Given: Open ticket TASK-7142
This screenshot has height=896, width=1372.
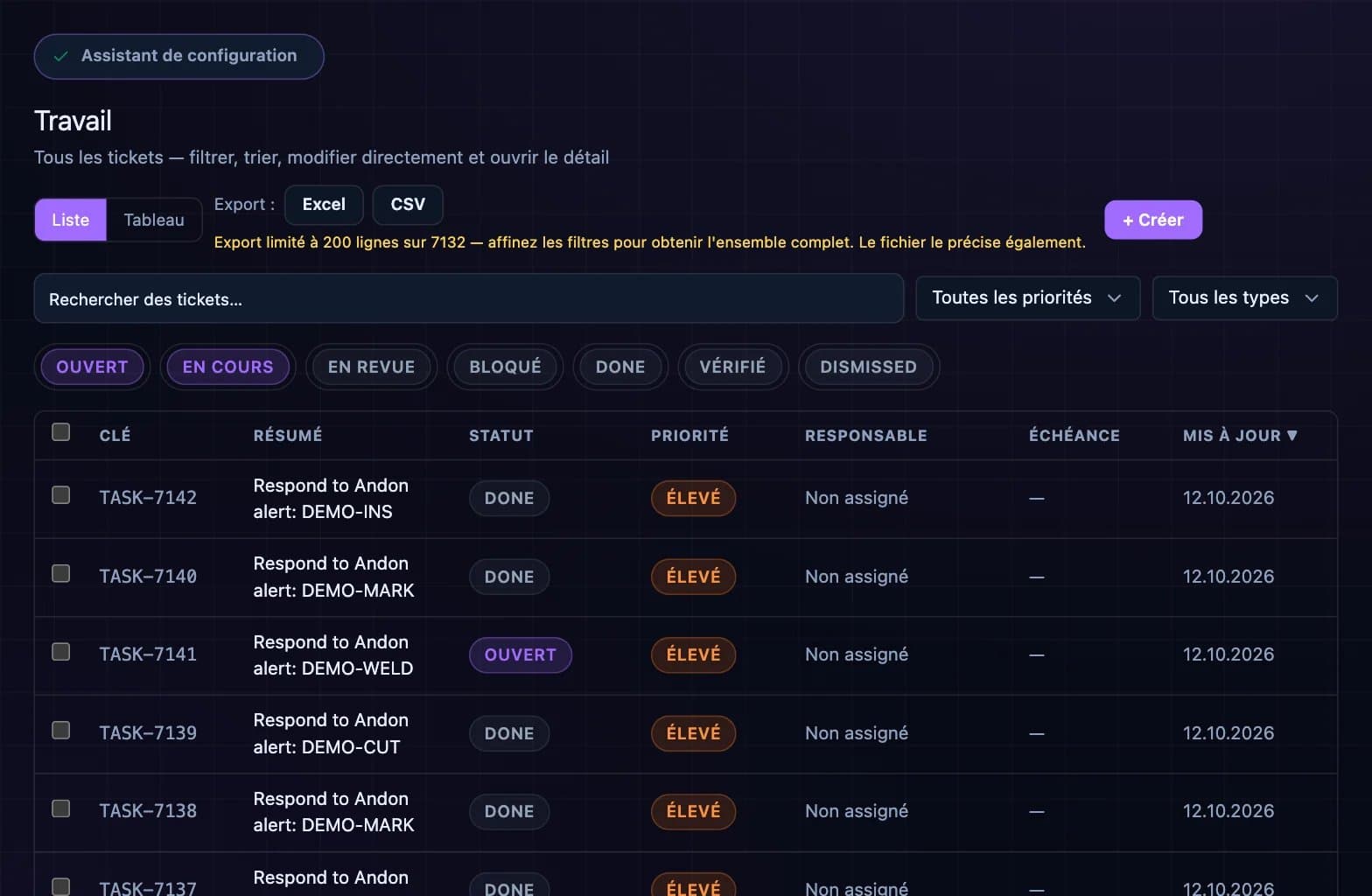Looking at the screenshot, I should coord(148,498).
